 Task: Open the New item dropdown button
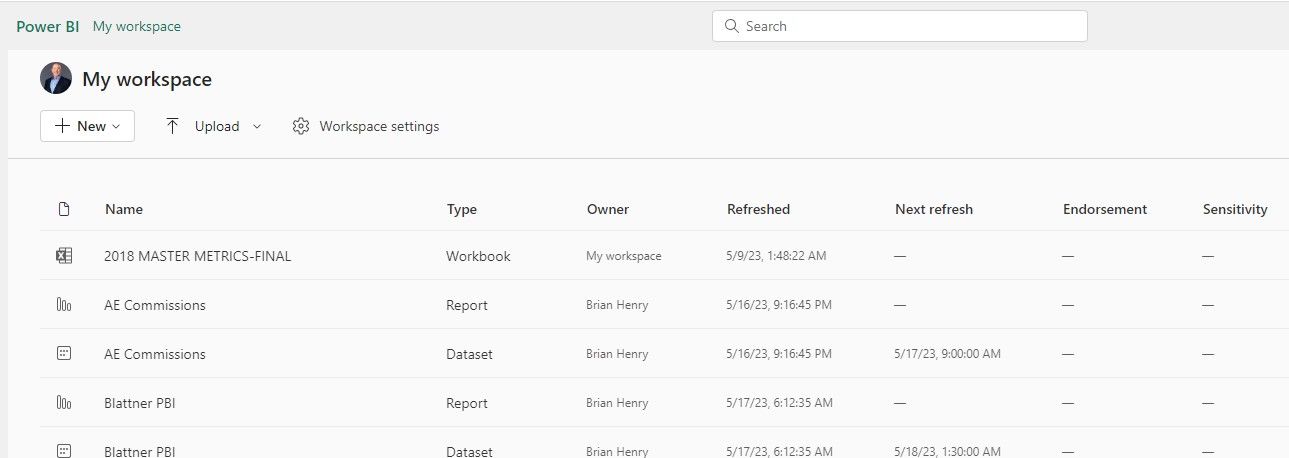87,126
